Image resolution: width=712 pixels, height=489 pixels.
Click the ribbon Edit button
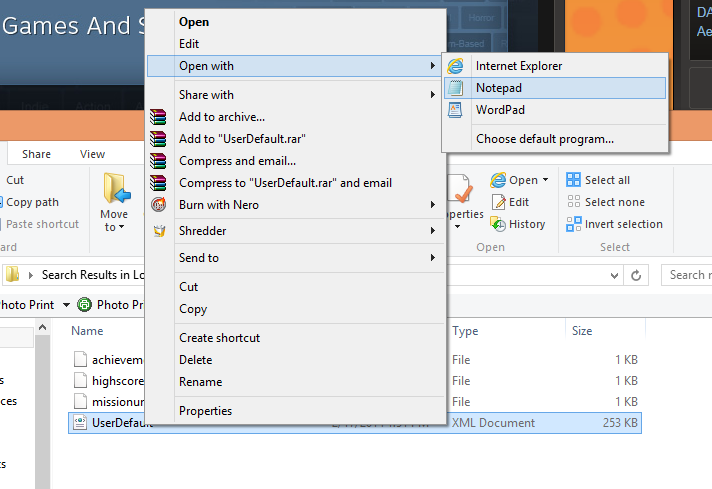pos(511,202)
